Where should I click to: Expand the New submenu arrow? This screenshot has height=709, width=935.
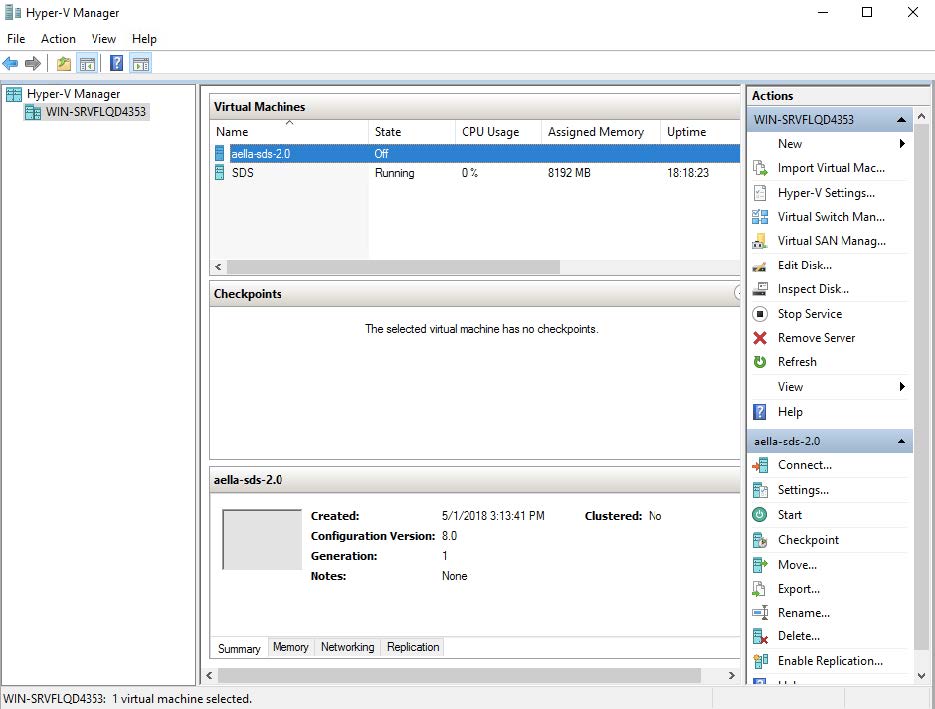coord(902,144)
